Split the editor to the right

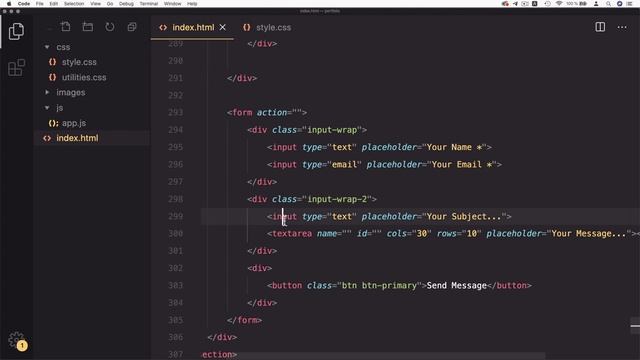[600, 27]
